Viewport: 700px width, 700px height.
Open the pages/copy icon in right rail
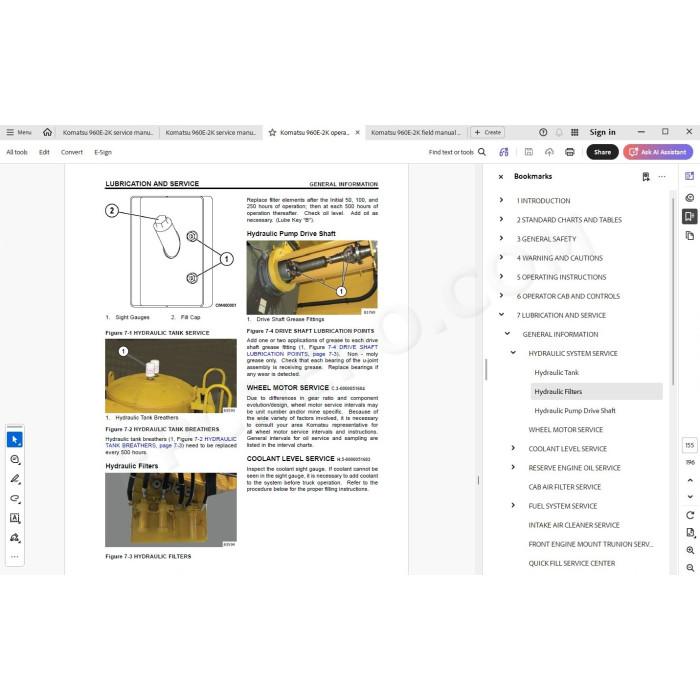tap(689, 236)
